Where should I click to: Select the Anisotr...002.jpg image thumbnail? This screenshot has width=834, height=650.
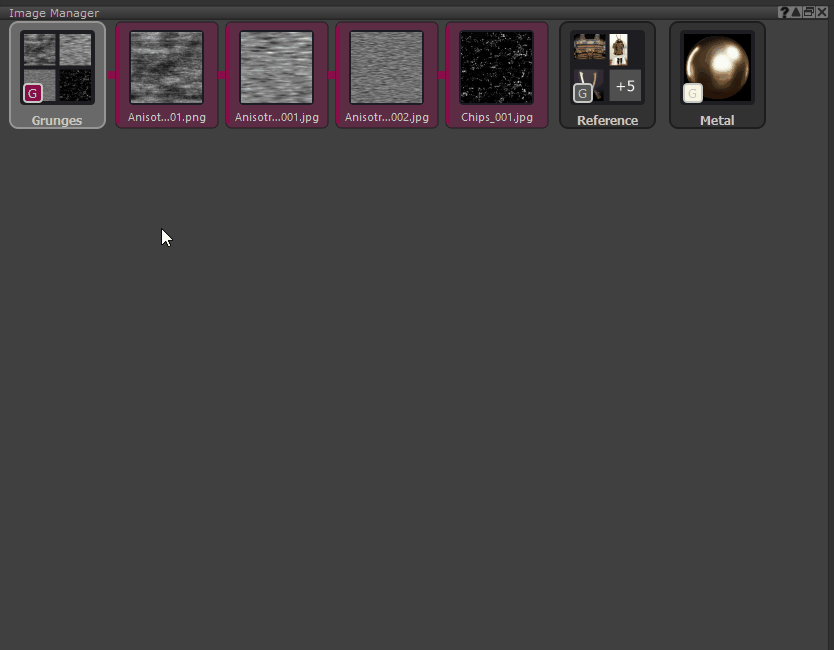[x=387, y=67]
